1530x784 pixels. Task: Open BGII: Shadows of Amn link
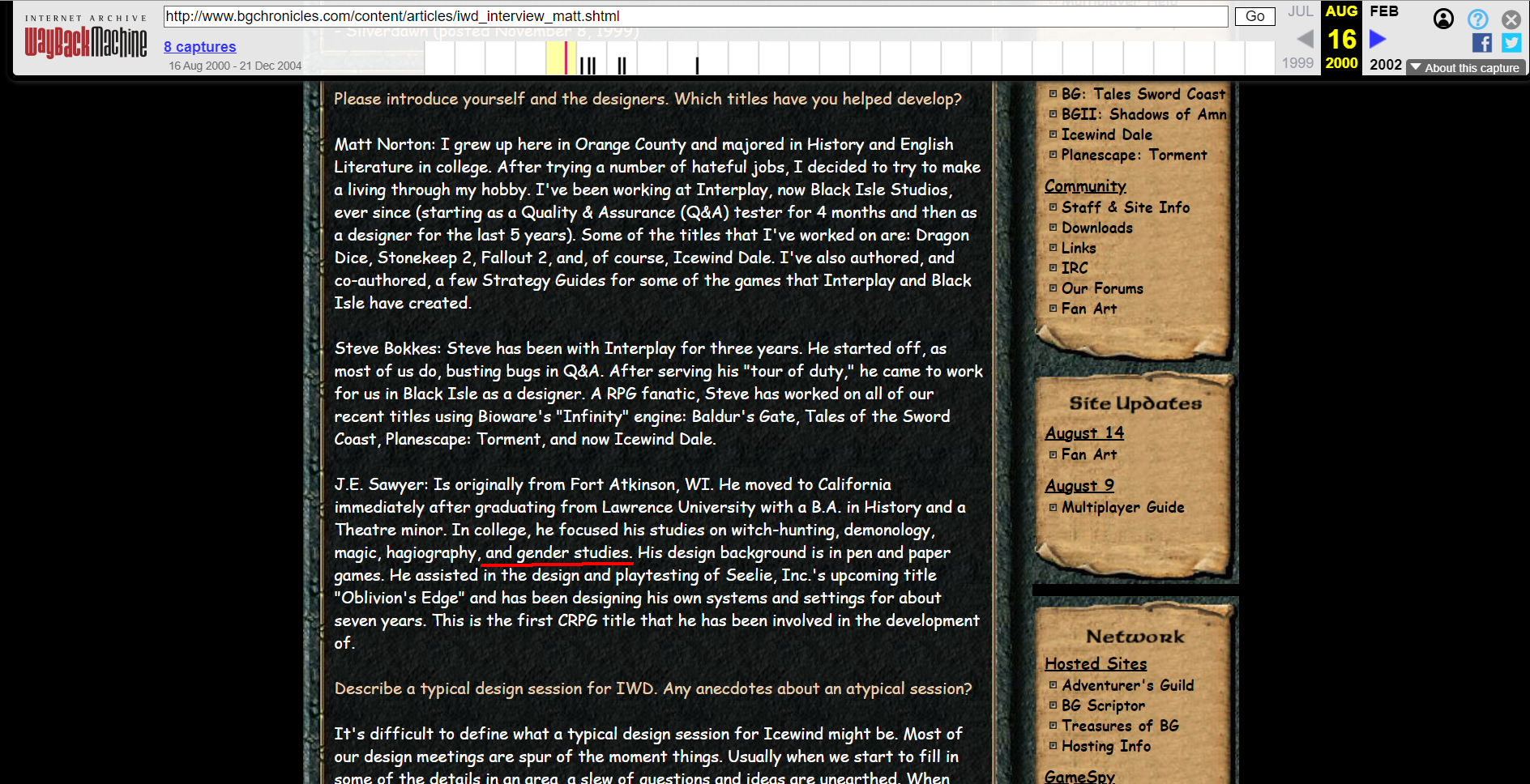pyautogui.click(x=1143, y=114)
